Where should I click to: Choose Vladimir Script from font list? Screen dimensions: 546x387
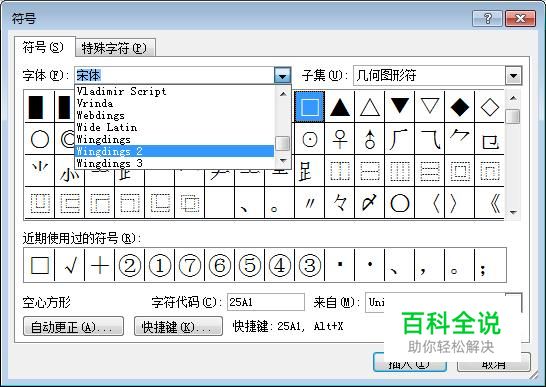coord(174,91)
